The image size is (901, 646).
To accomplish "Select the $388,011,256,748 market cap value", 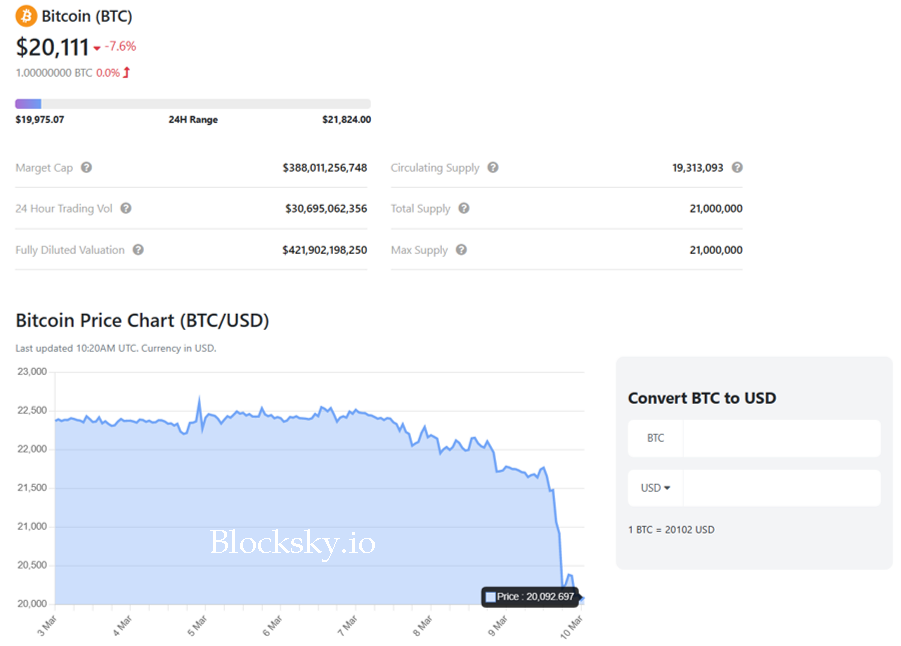I will [325, 168].
